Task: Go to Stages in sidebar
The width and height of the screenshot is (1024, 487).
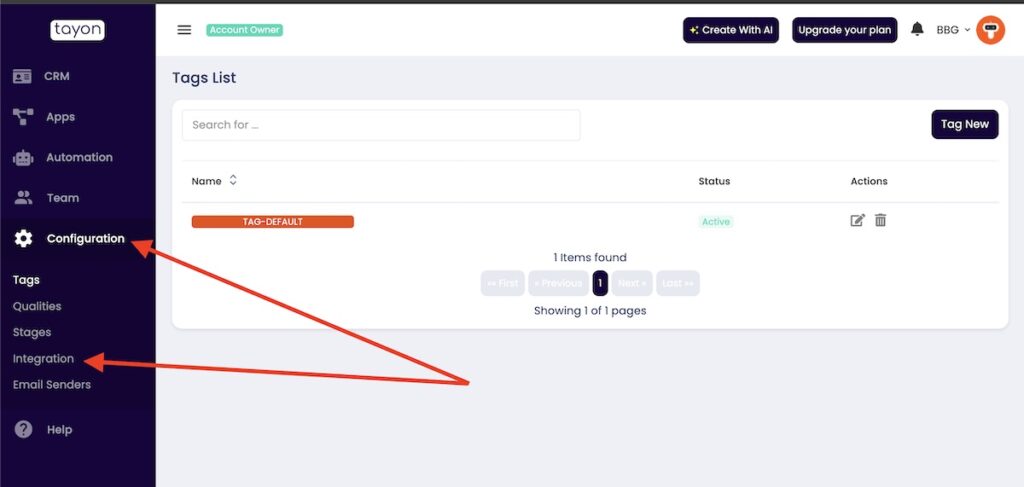Action: 31,332
